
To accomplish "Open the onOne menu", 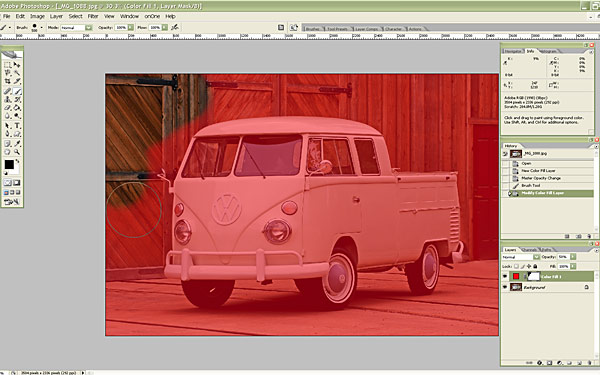I will (152, 16).
